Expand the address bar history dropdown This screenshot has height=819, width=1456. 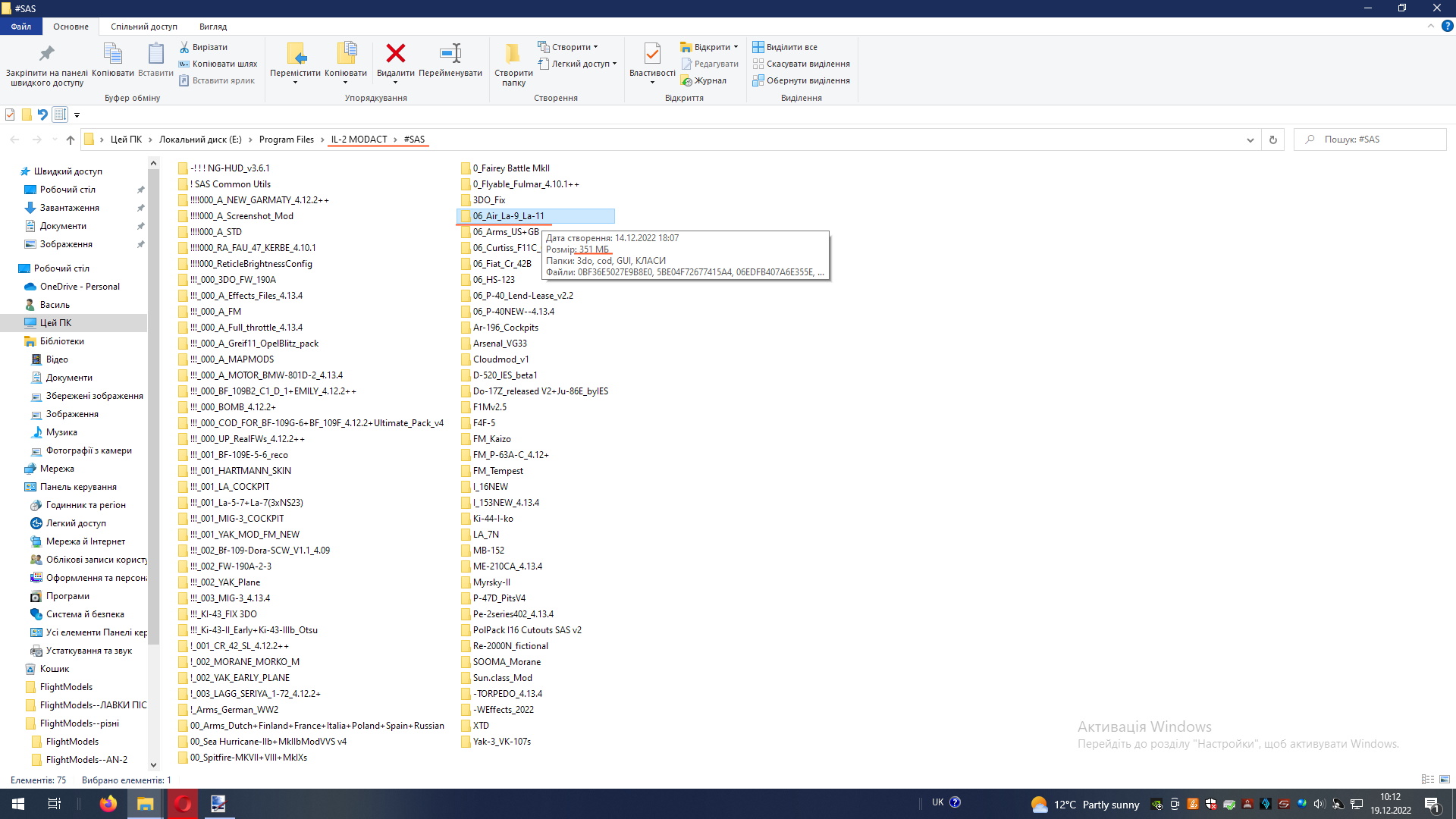(1250, 140)
